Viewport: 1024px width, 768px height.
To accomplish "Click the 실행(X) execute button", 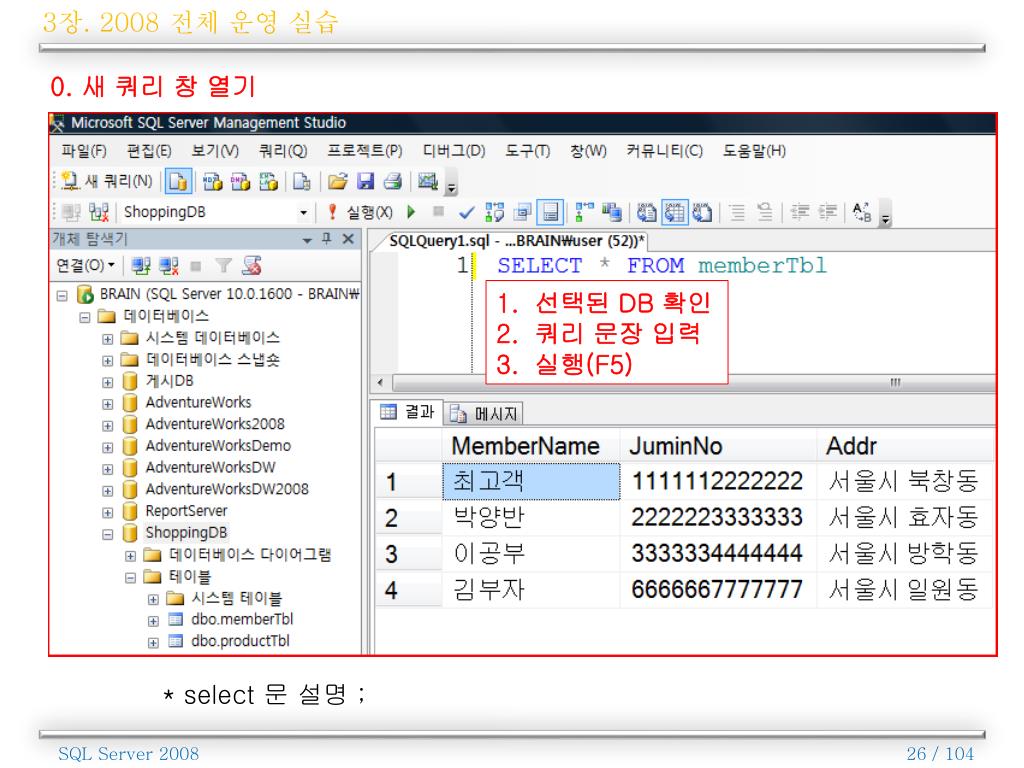I will [360, 212].
